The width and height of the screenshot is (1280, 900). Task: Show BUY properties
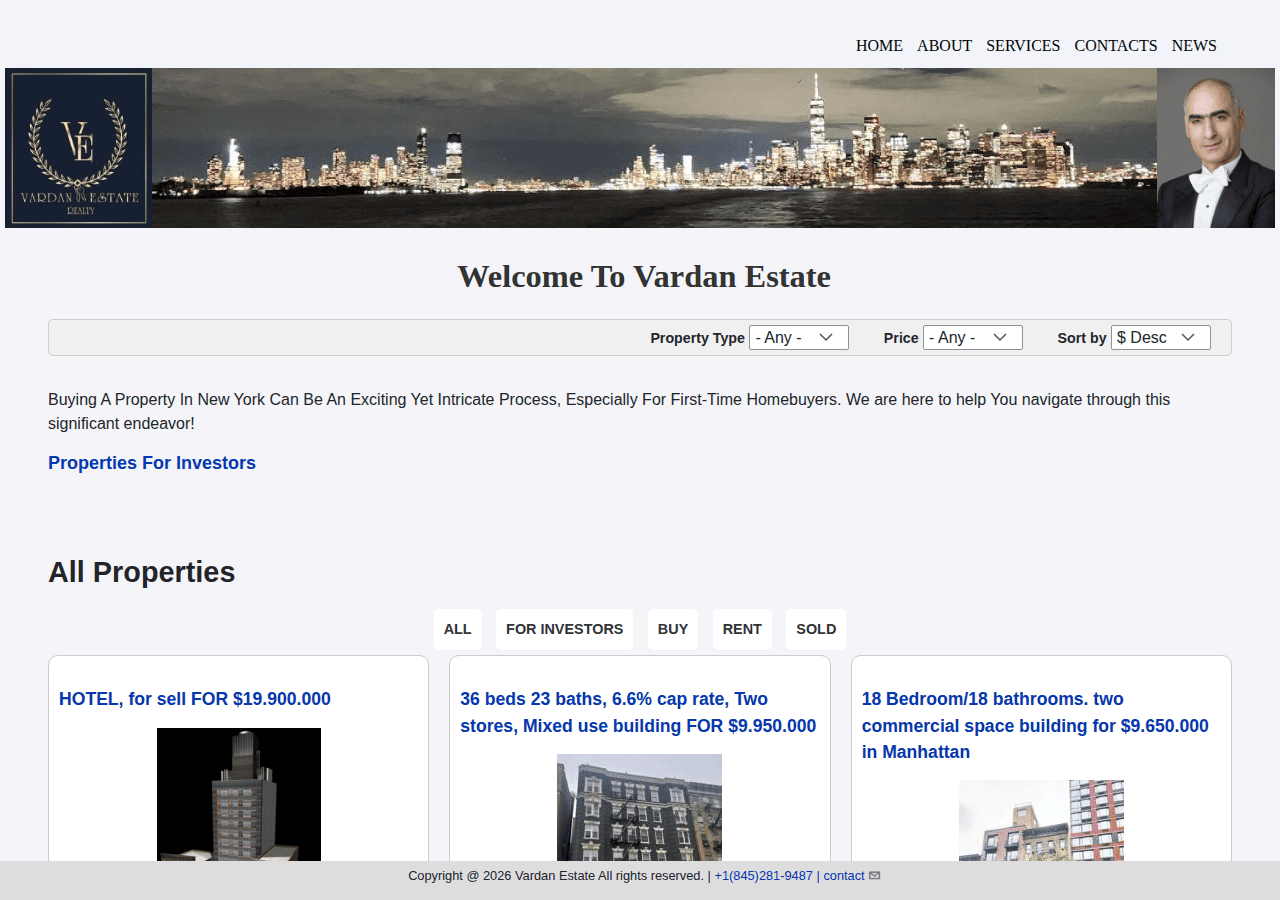click(x=673, y=629)
